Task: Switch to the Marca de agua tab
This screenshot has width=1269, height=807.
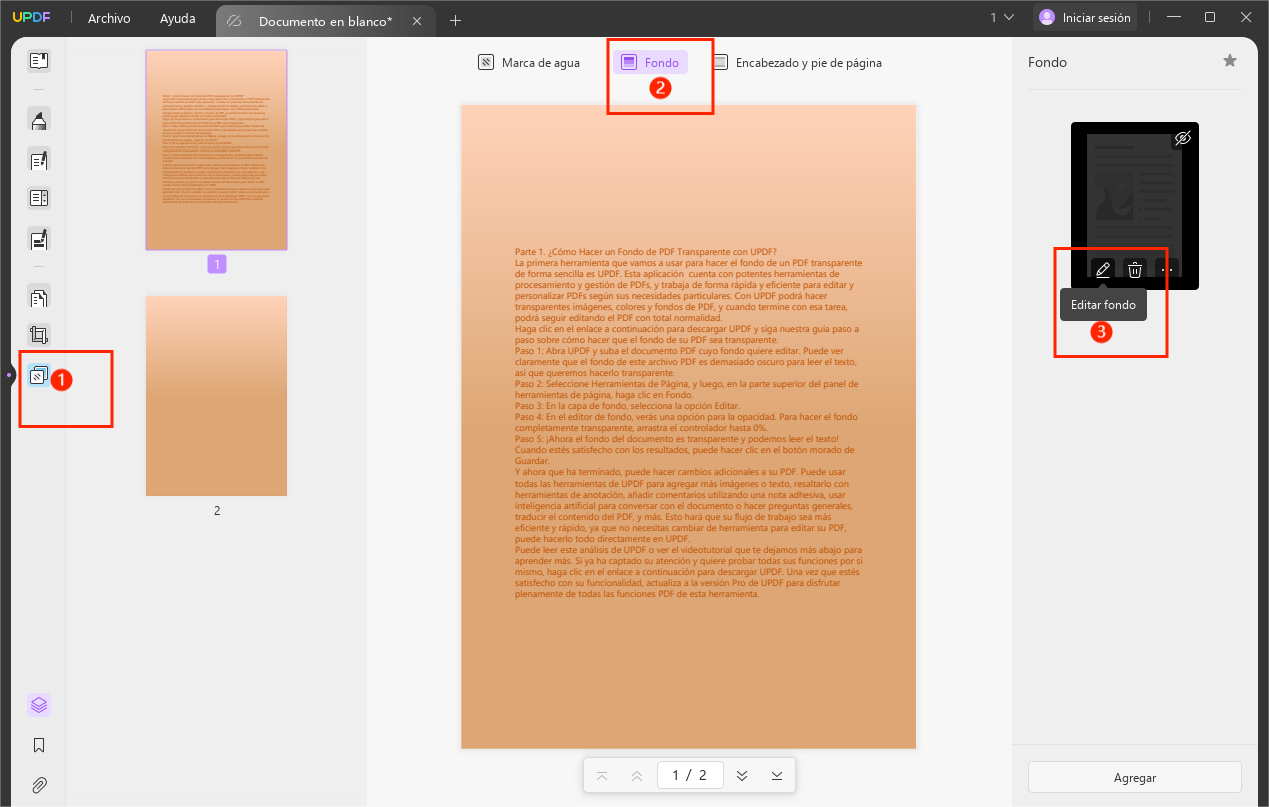Action: pos(528,62)
